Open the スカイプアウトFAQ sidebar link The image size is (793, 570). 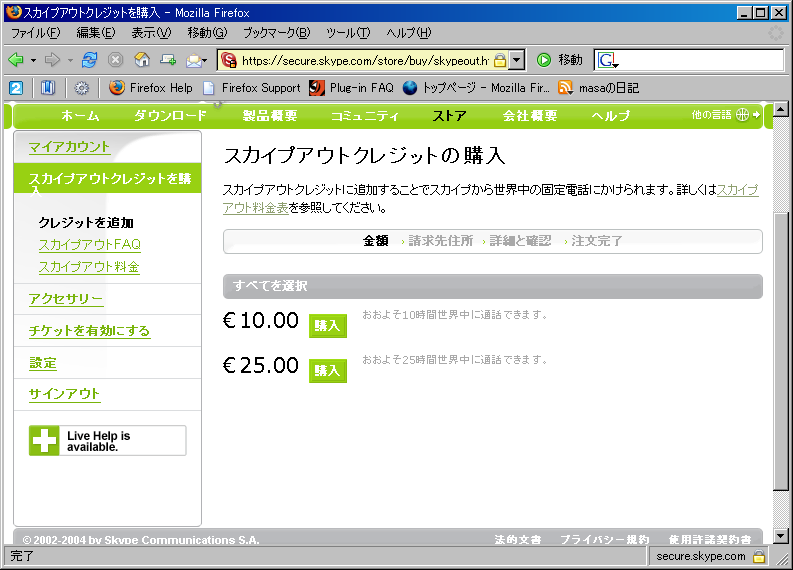coord(89,245)
